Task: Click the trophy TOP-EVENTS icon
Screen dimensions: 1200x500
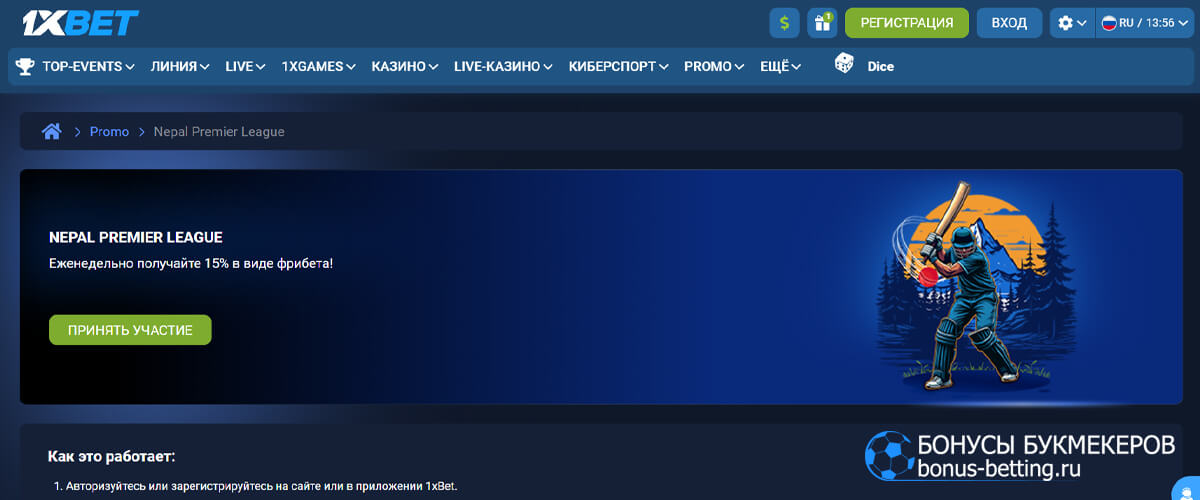Action: click(24, 67)
